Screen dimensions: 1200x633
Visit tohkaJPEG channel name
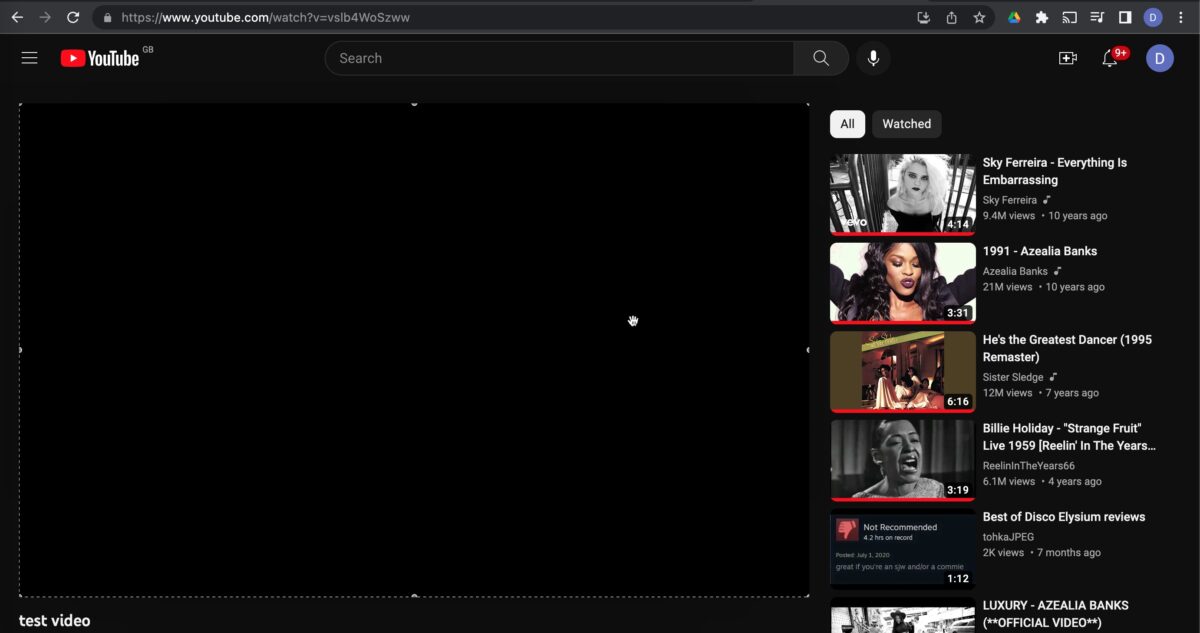1010,537
